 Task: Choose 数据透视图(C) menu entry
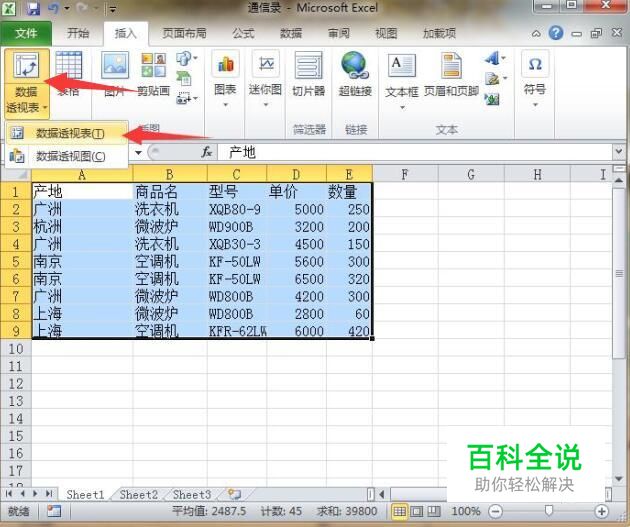[x=67, y=156]
